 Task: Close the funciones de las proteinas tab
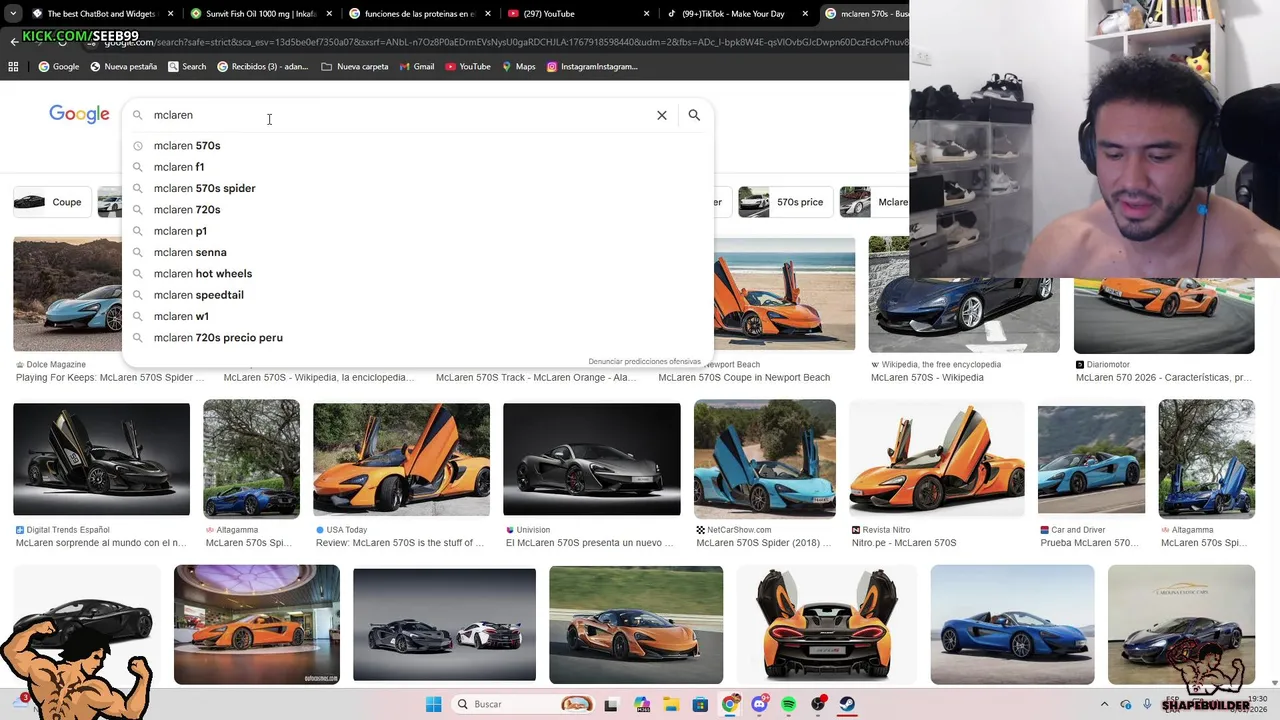coord(488,14)
